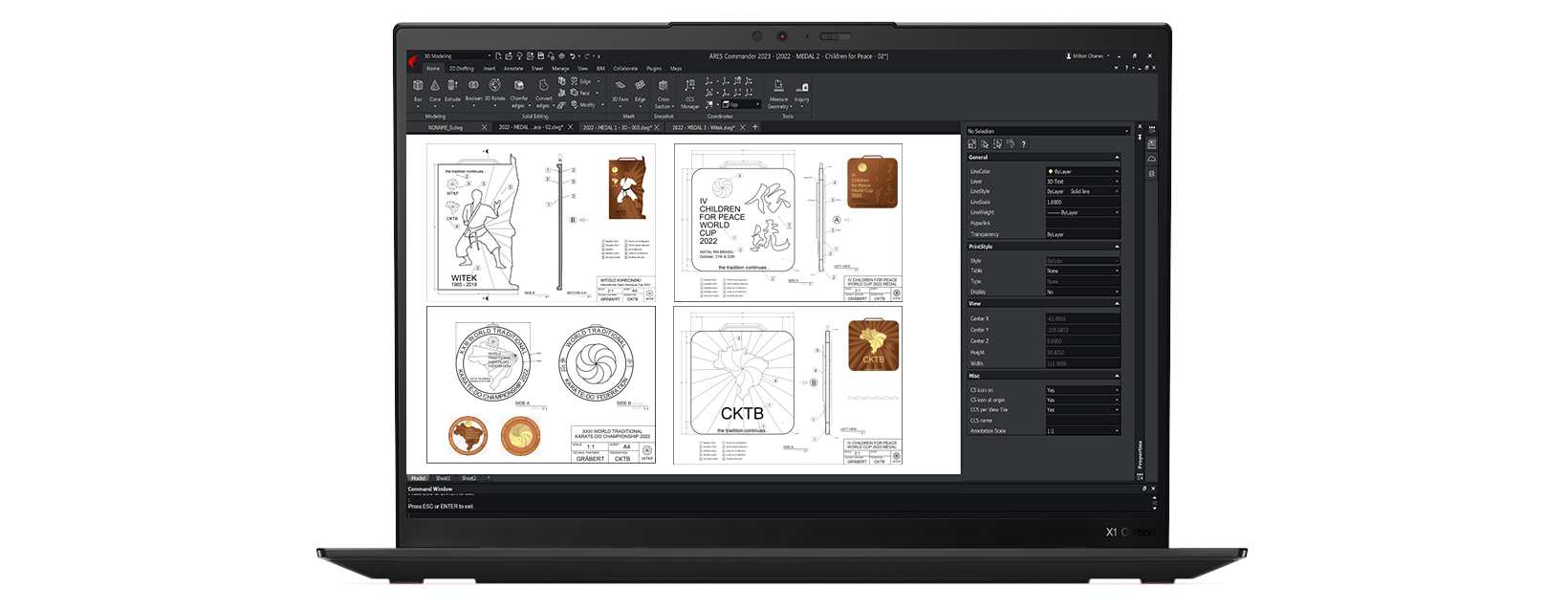Click the cloud storage side panel icon

1151,159
